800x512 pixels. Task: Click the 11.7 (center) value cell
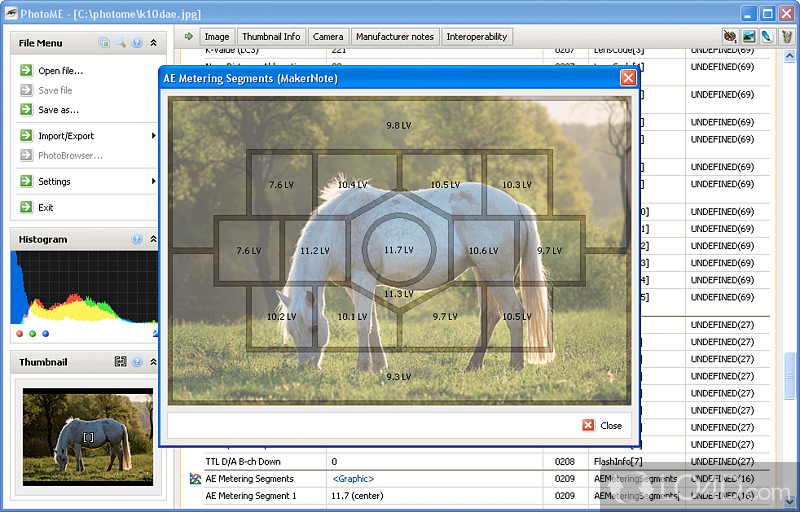[357, 496]
